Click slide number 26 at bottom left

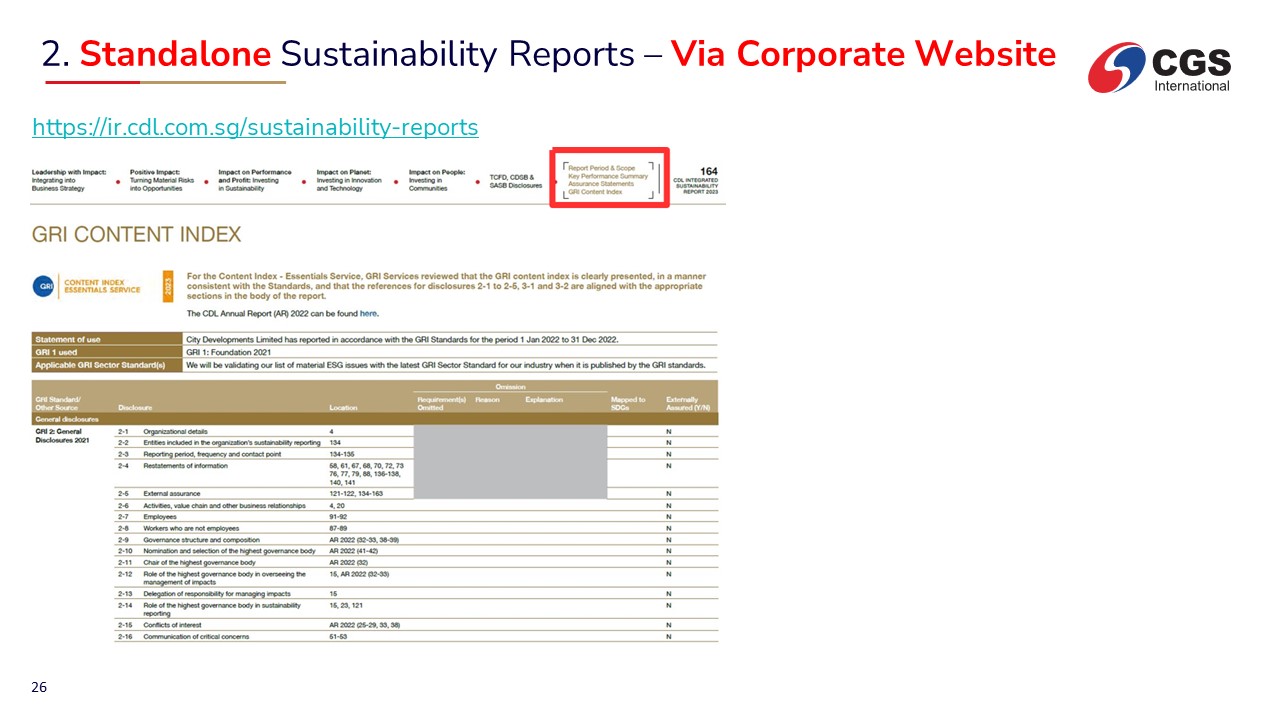pos(40,687)
